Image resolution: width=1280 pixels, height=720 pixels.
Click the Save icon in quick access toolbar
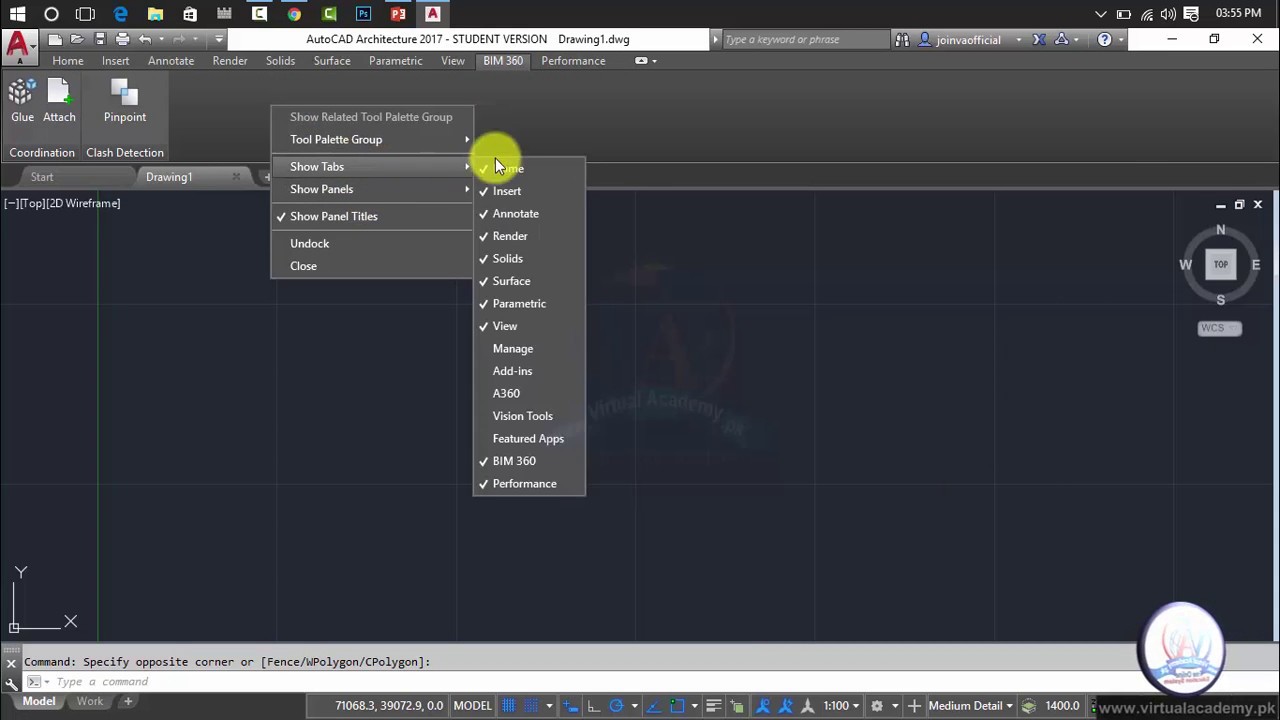[100, 39]
